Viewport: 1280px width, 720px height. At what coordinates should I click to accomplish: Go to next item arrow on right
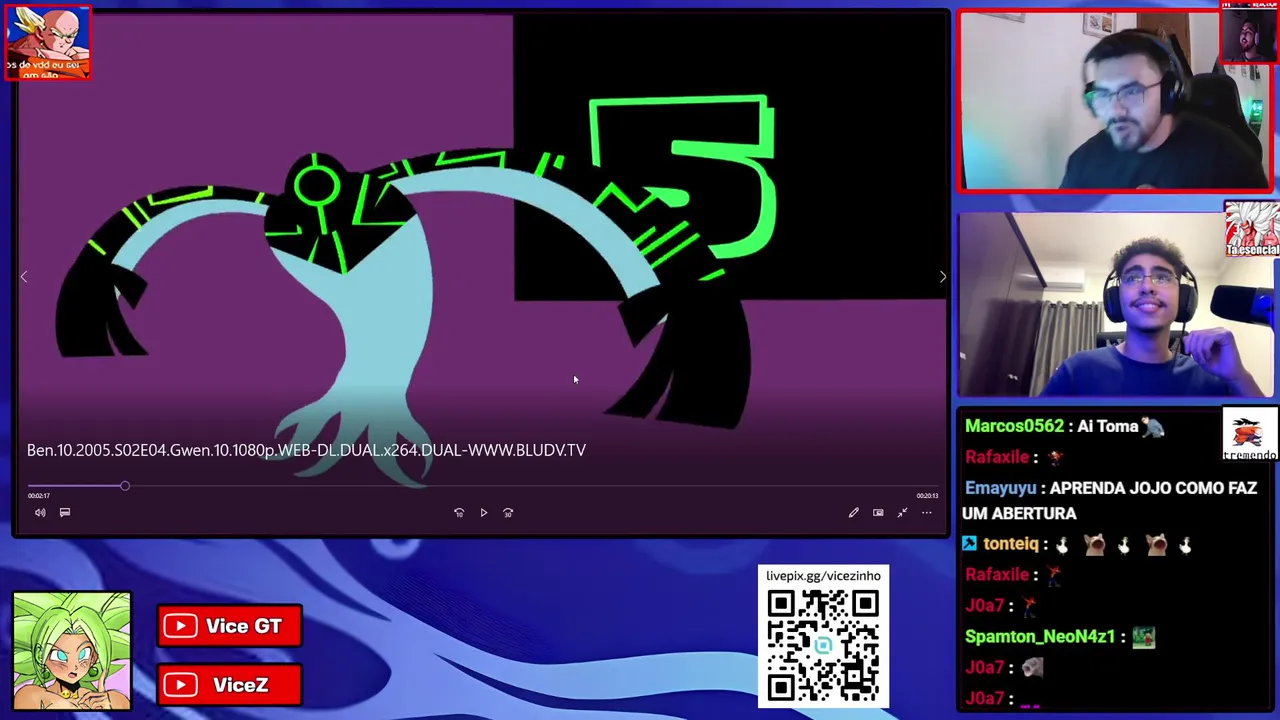942,278
